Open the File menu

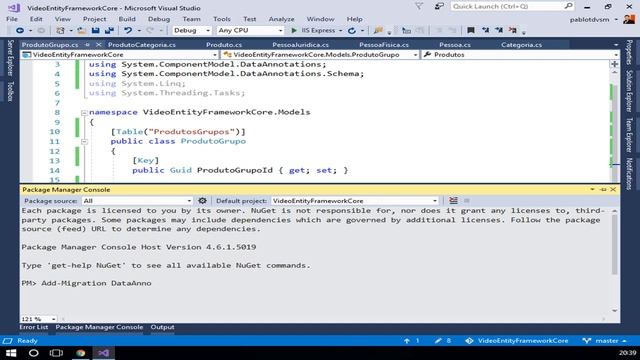click(x=12, y=19)
